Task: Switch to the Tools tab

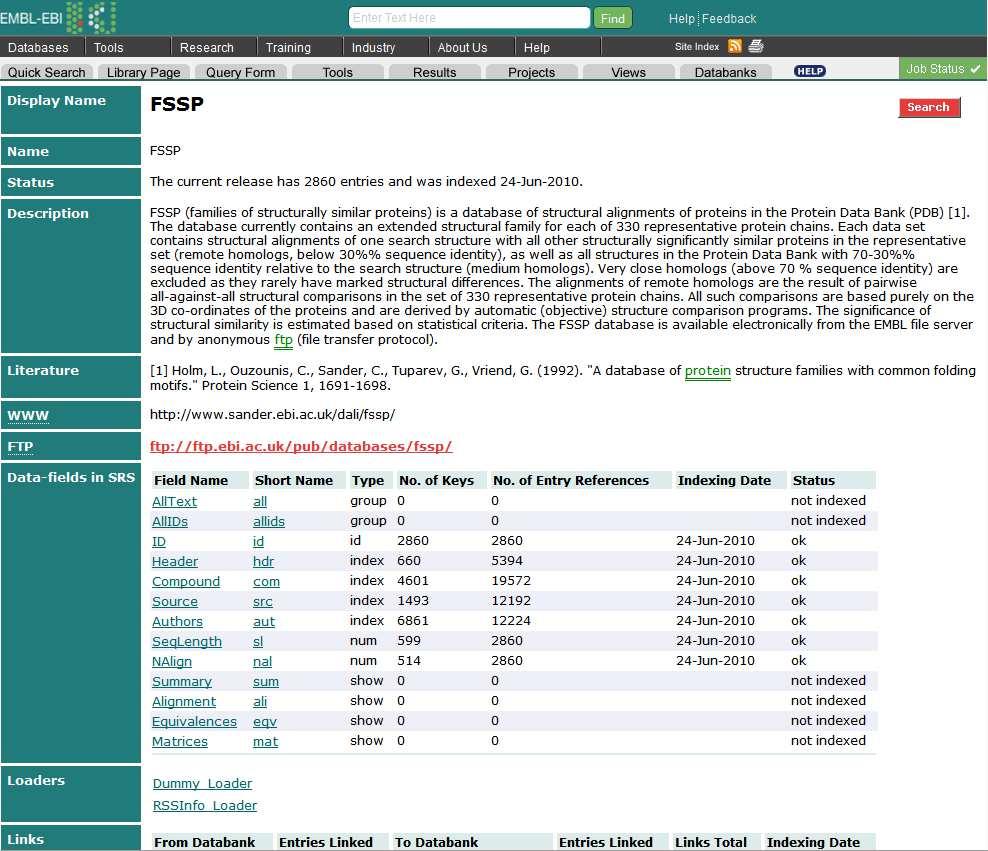Action: (x=338, y=72)
